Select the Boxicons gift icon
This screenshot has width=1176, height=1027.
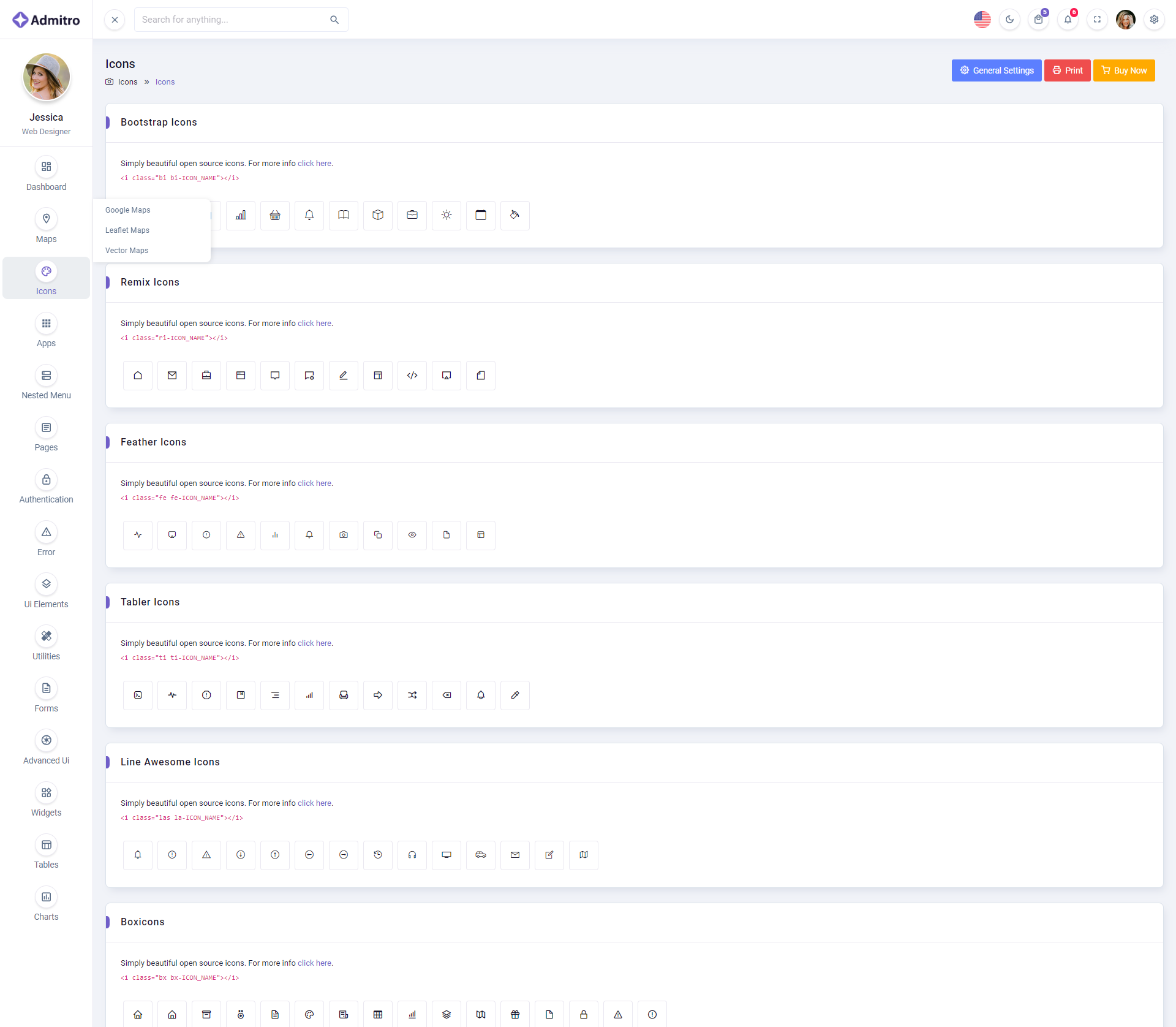515,1015
